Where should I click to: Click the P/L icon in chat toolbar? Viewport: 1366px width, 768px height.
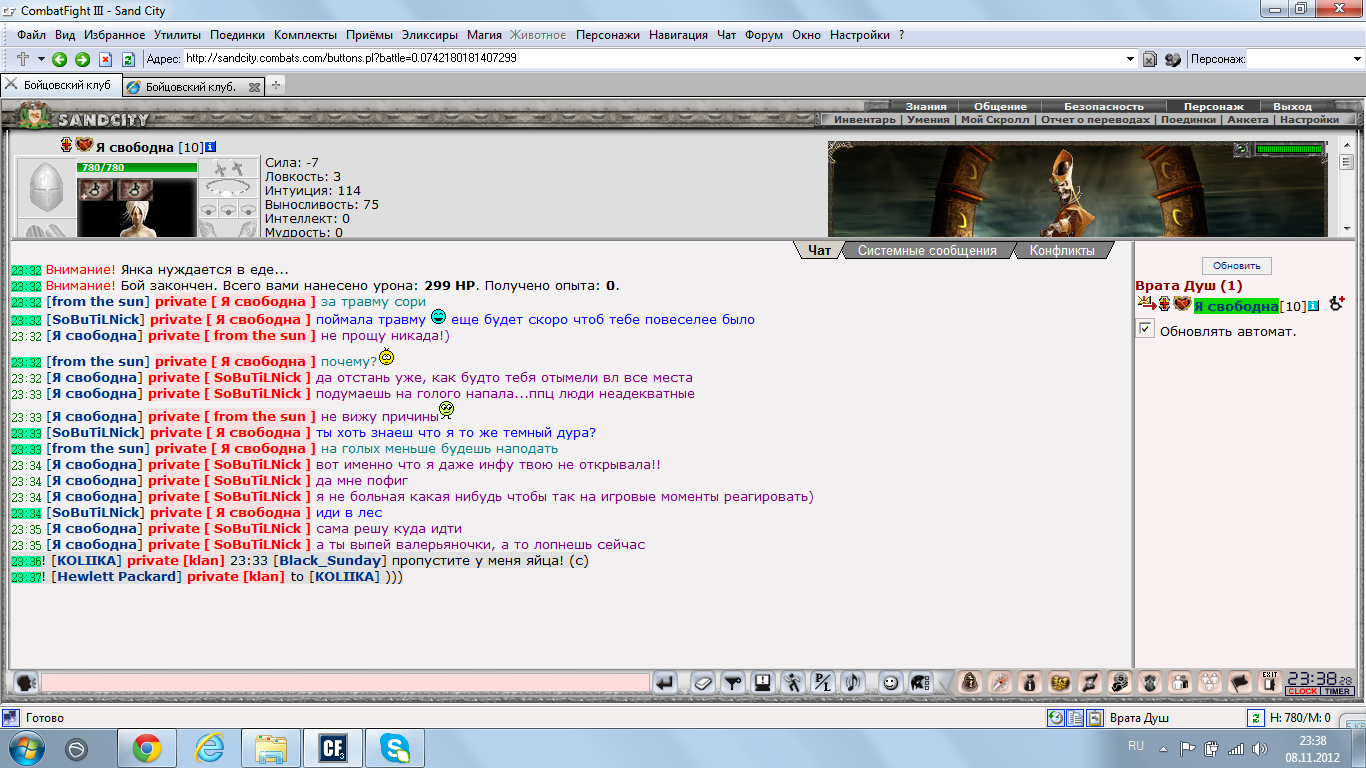[x=822, y=683]
